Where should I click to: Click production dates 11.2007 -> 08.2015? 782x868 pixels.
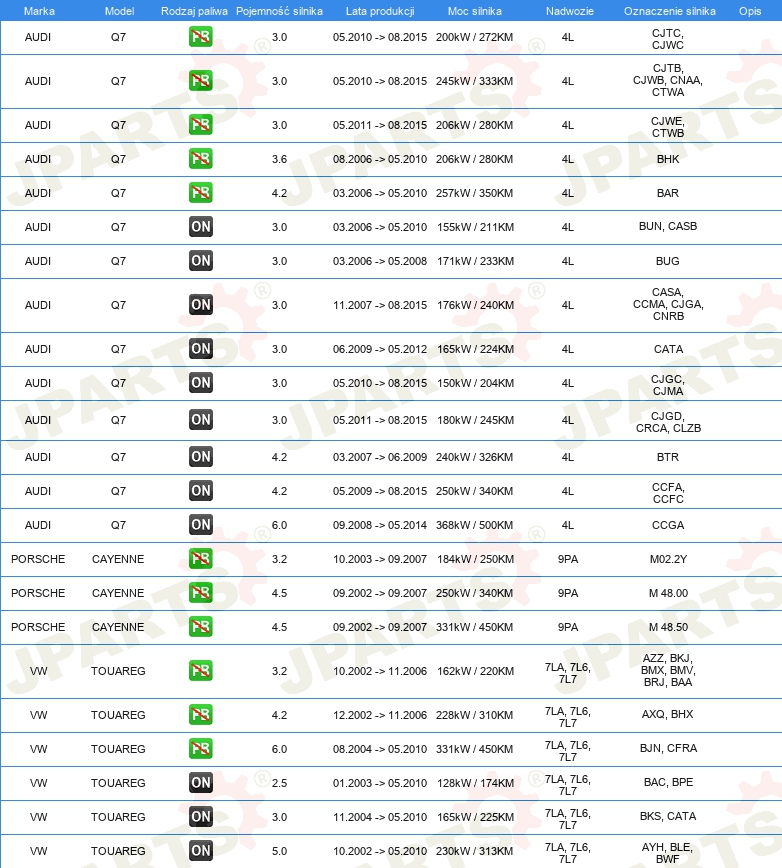click(x=380, y=305)
